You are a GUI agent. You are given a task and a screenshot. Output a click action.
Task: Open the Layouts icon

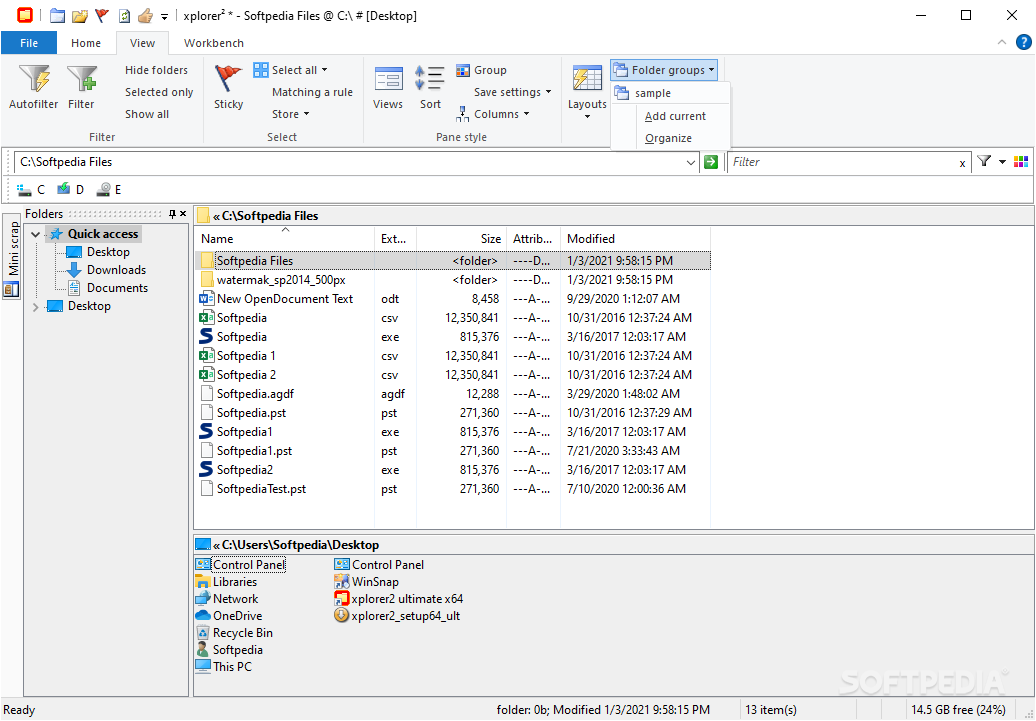(x=587, y=79)
